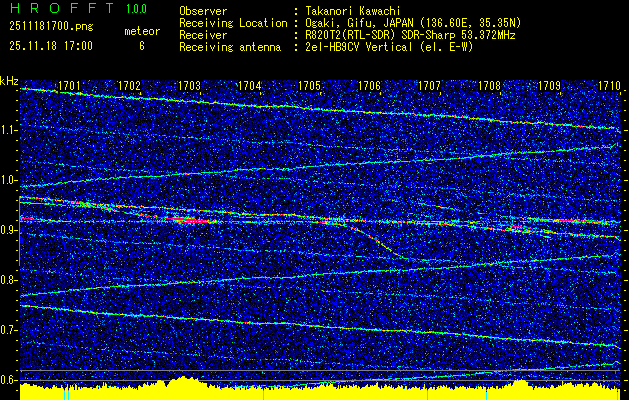Image resolution: width=629 pixels, height=400 pixels.
Task: Click the 1704 time marker
Action: click(250, 85)
